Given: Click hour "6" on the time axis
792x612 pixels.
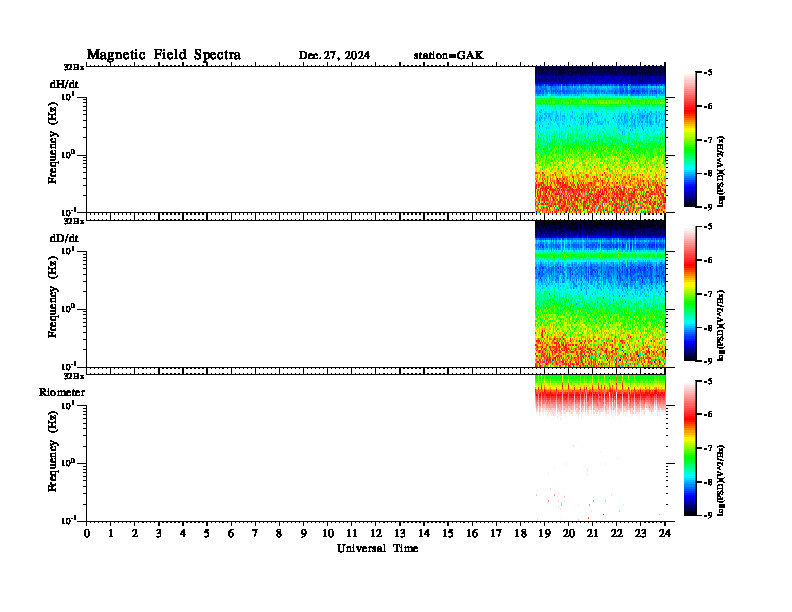Looking at the screenshot, I should [231, 533].
